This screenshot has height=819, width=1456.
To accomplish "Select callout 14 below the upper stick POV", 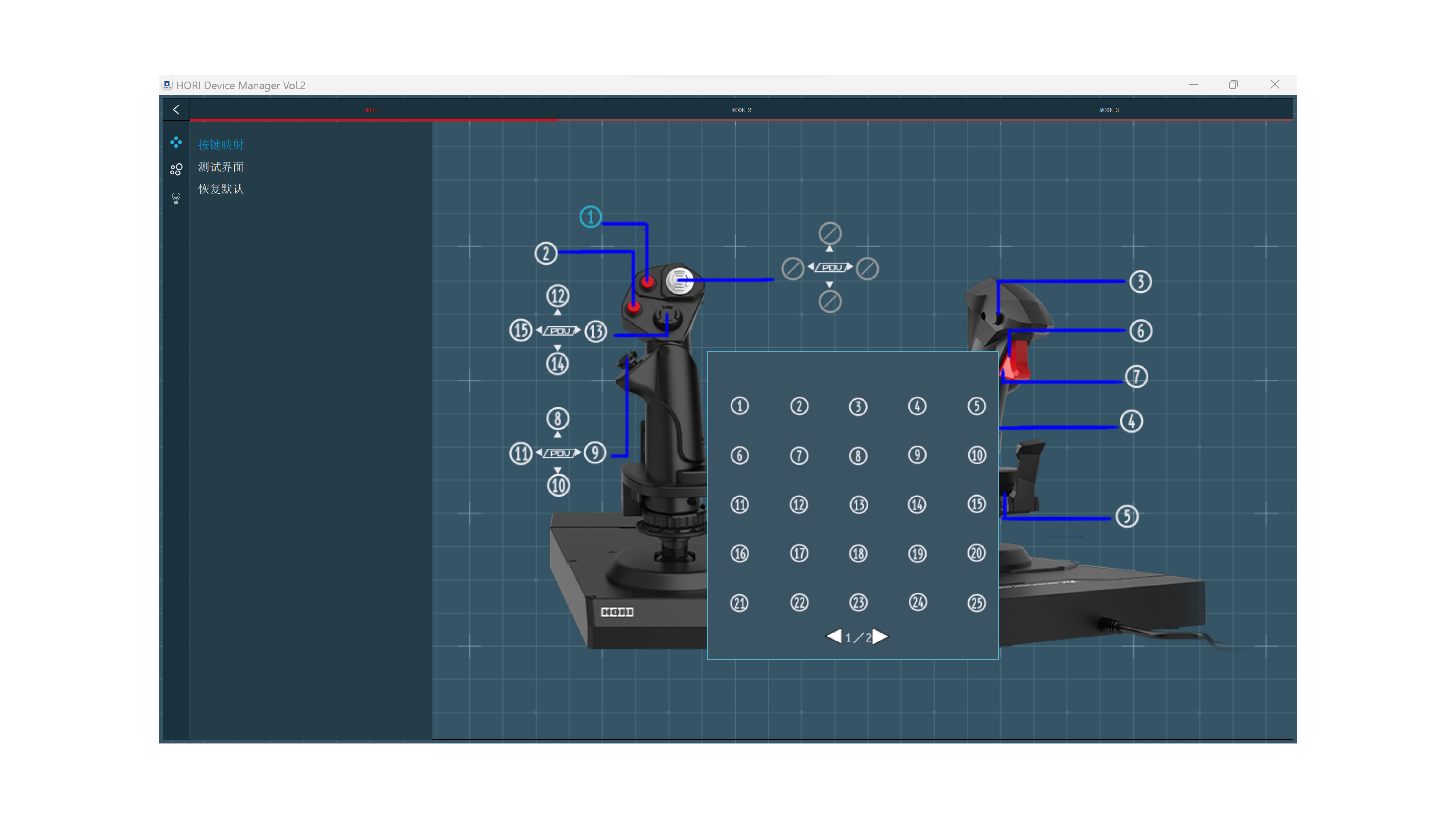I will 557,363.
